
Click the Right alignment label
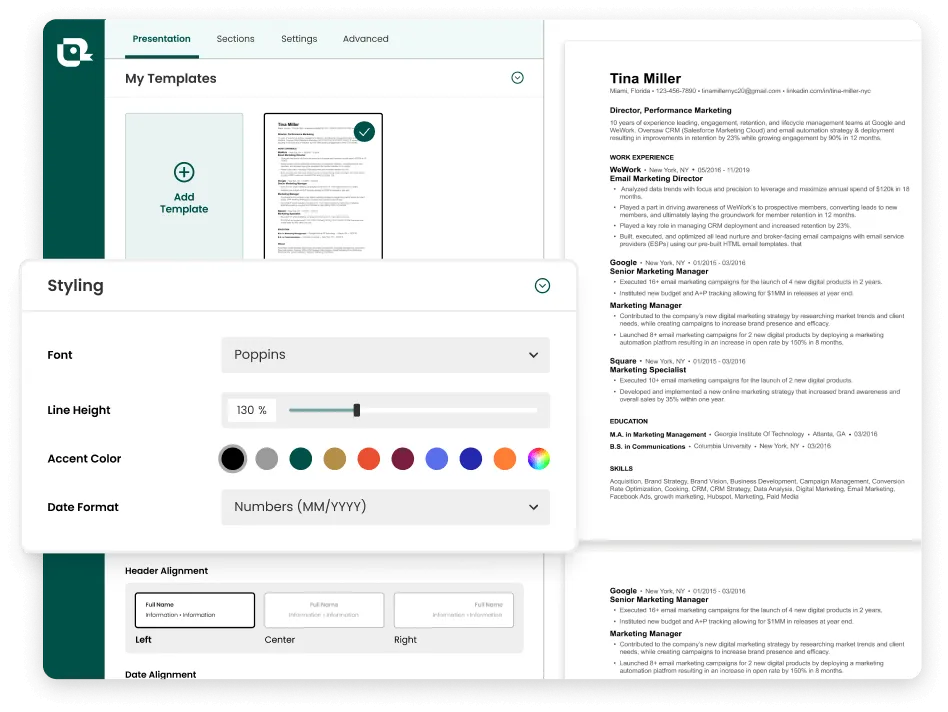click(405, 639)
